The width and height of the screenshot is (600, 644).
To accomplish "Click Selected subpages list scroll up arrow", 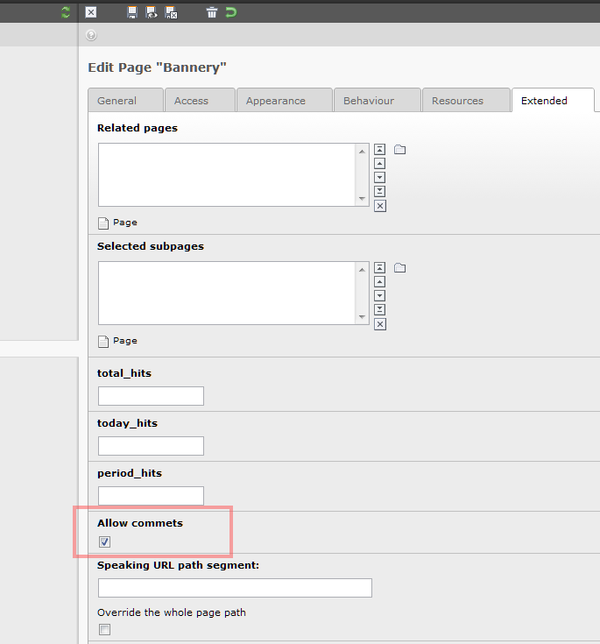I will pyautogui.click(x=362, y=270).
